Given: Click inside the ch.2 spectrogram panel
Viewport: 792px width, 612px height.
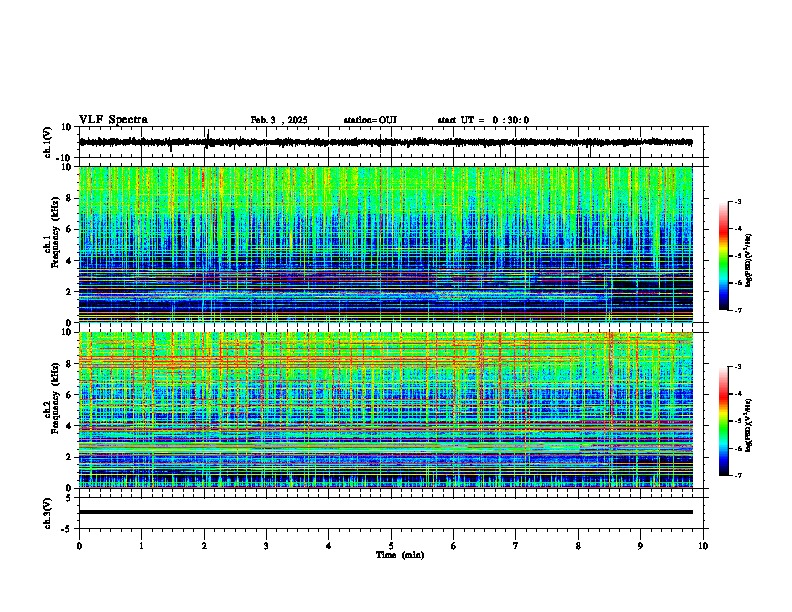Looking at the screenshot, I should 385,410.
